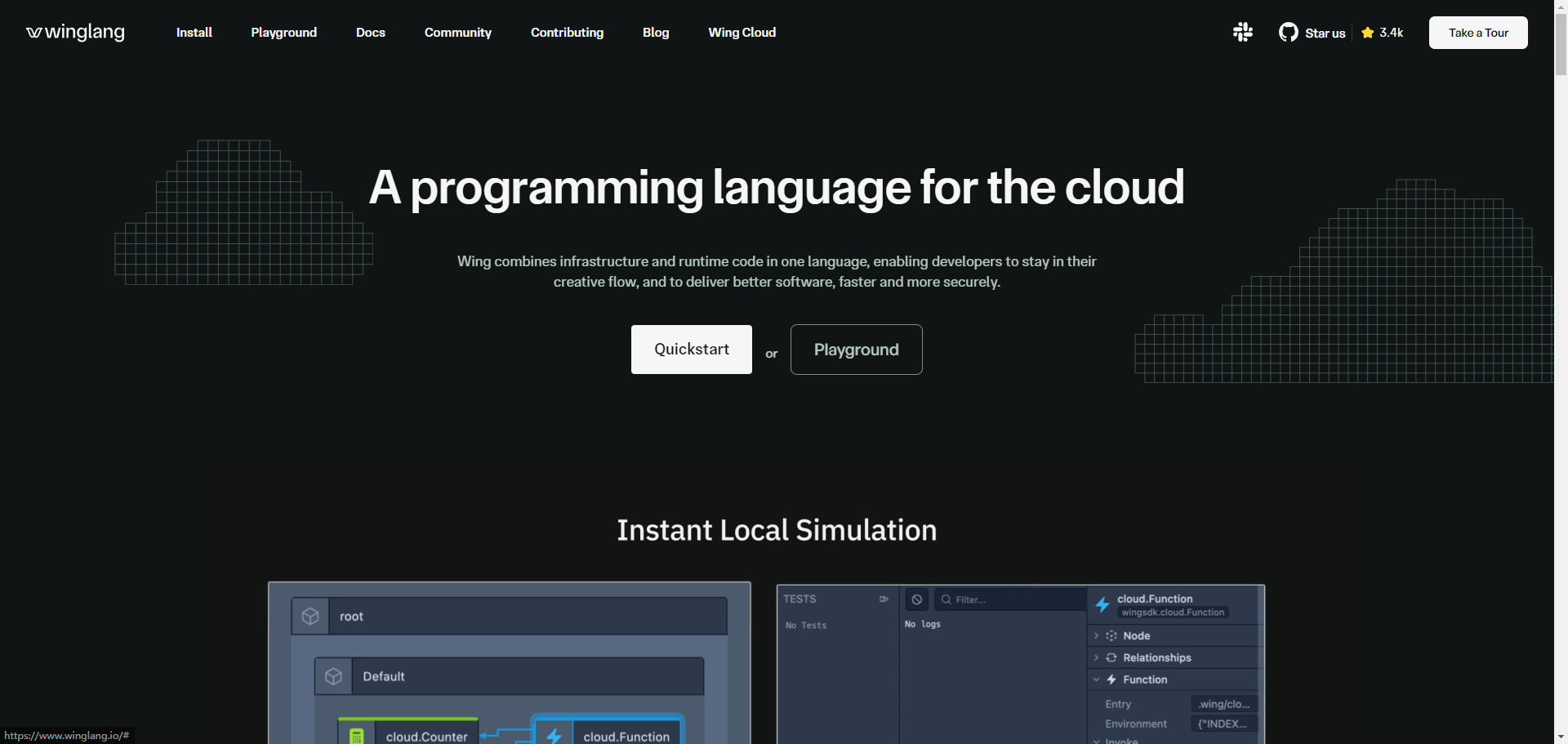
Task: Select the cloud.Counter node
Action: point(408,732)
